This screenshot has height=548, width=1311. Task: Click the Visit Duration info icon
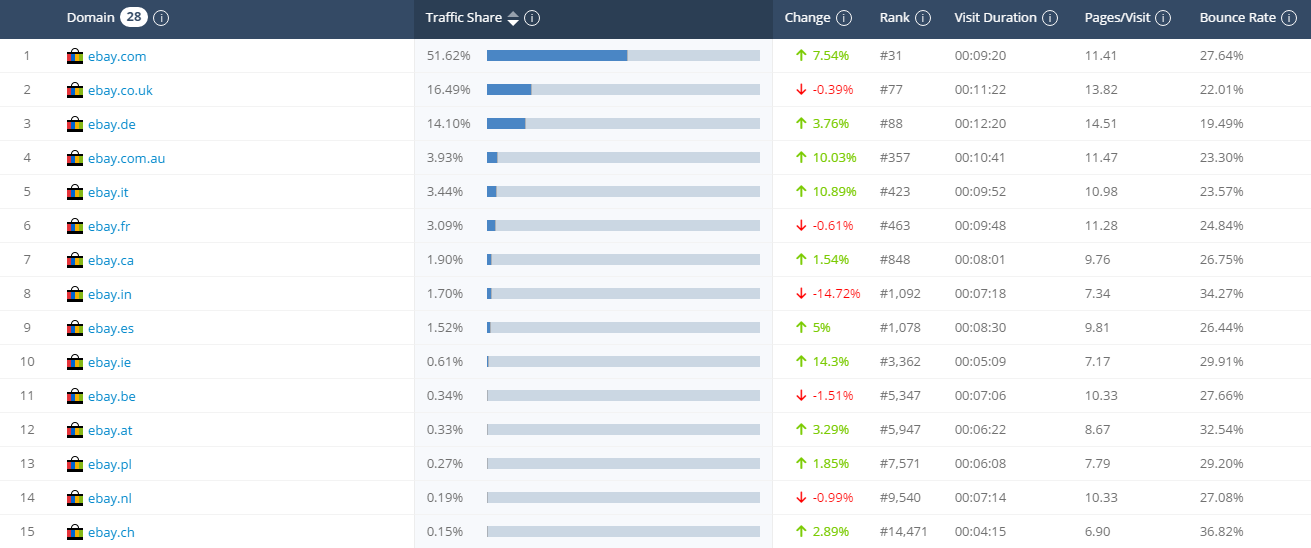pos(1050,18)
